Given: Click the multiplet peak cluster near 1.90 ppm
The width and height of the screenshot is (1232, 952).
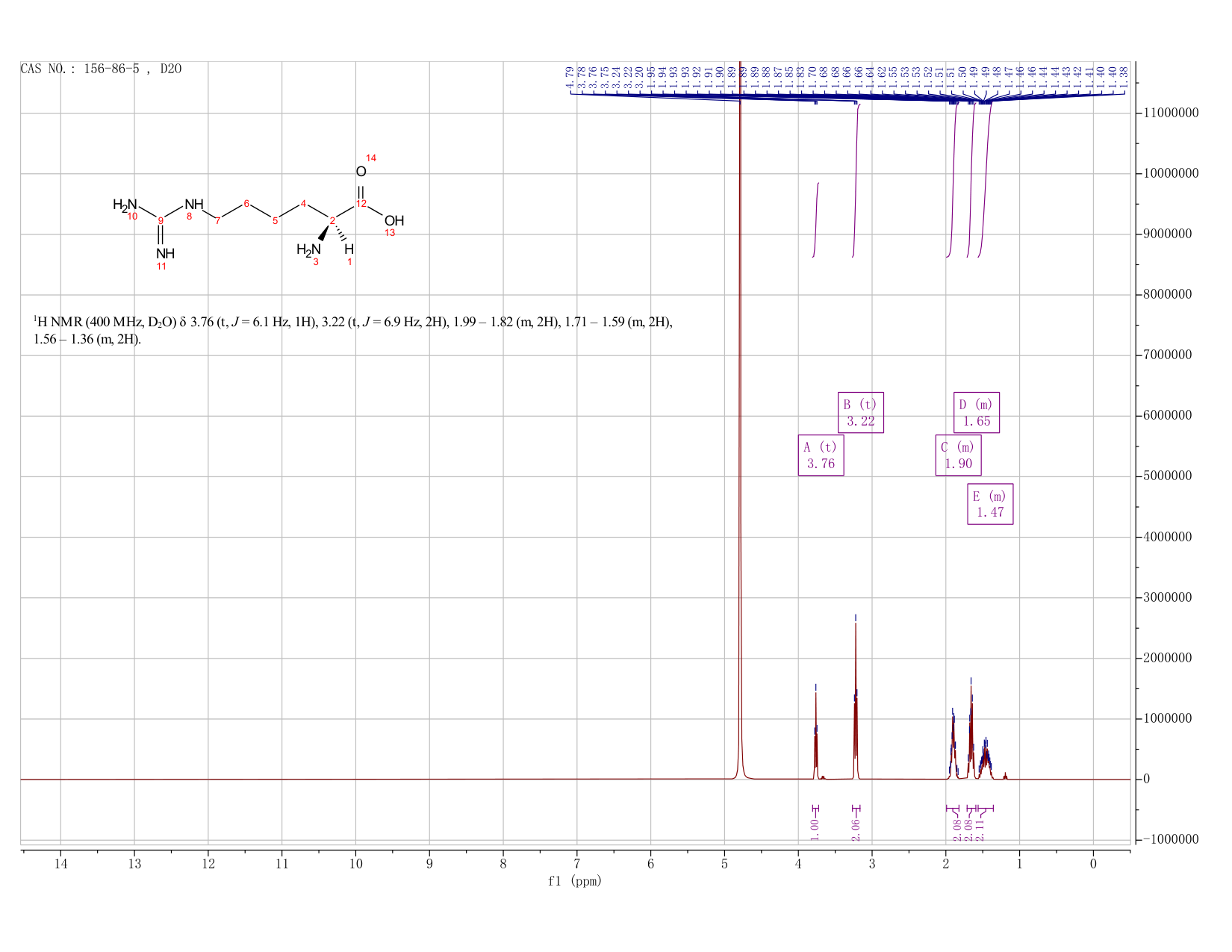Looking at the screenshot, I should pyautogui.click(x=953, y=743).
